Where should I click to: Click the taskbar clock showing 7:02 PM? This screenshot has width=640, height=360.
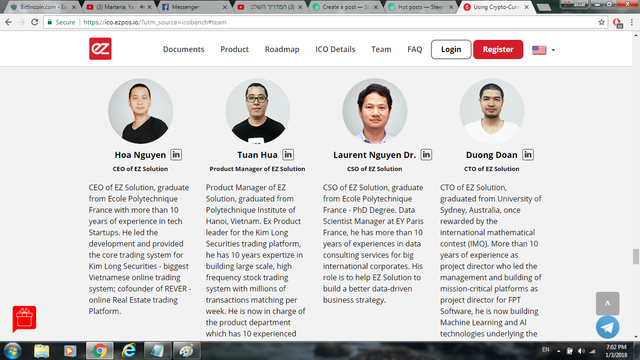(x=616, y=351)
